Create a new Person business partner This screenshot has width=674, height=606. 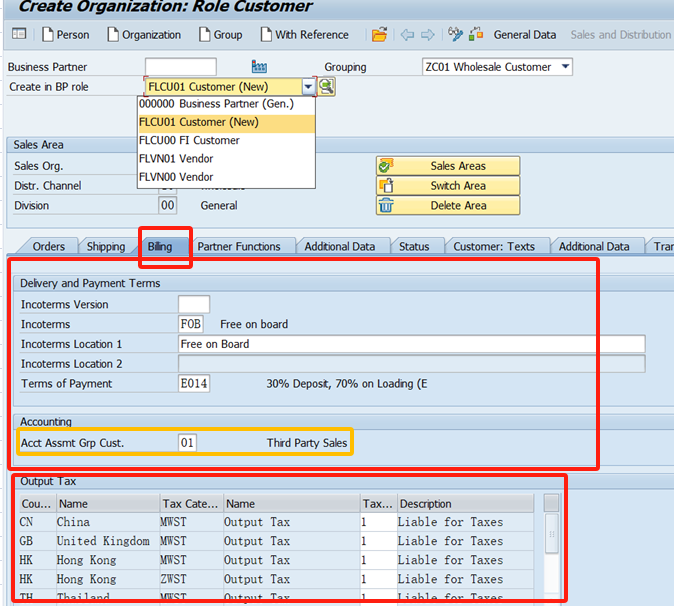[65, 34]
